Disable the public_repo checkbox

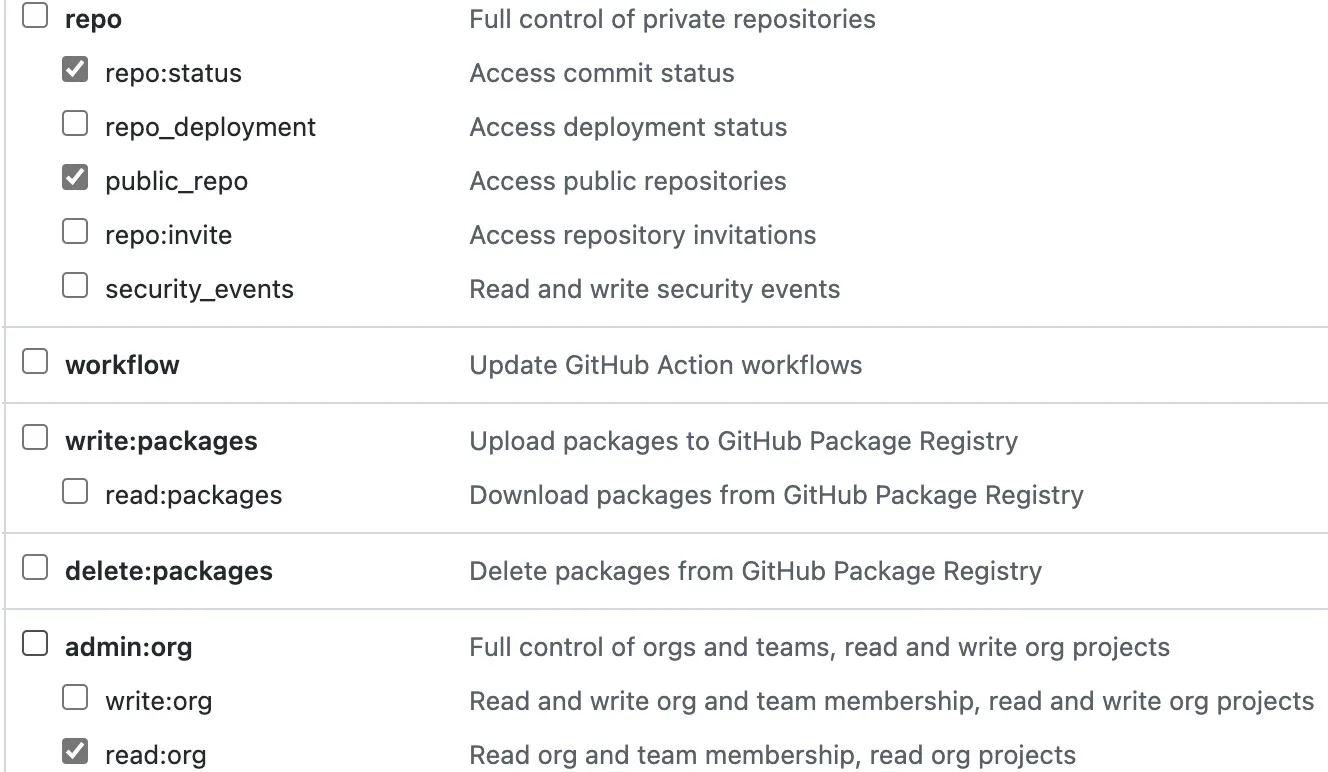click(75, 178)
